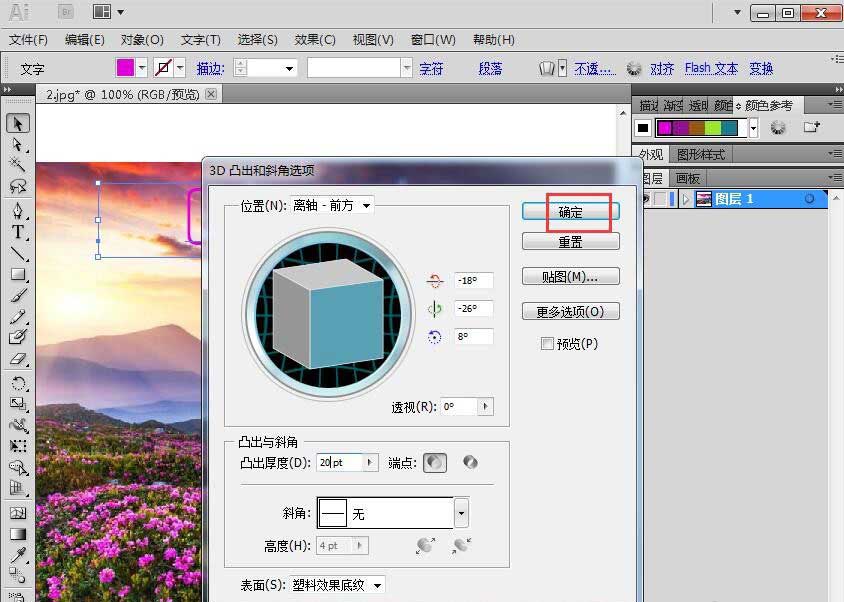Enable the 预览 checkbox in the dialog

[545, 342]
